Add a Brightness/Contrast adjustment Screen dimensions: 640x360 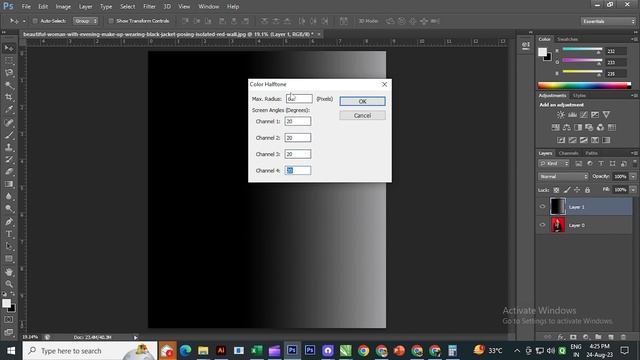pyautogui.click(x=561, y=115)
